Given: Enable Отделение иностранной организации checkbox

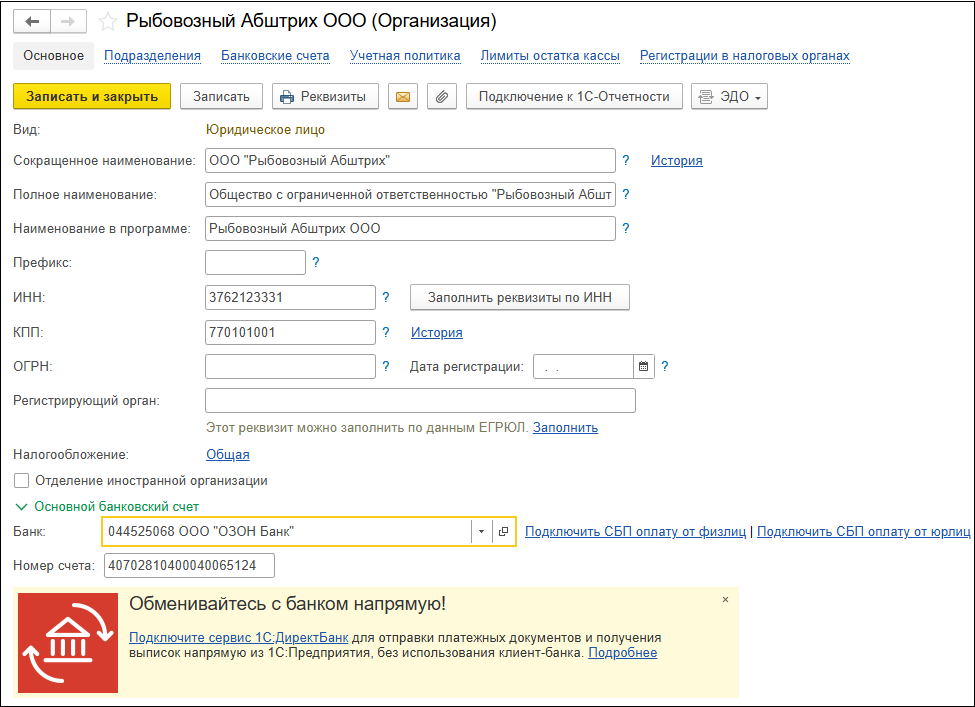Looking at the screenshot, I should tap(22, 481).
